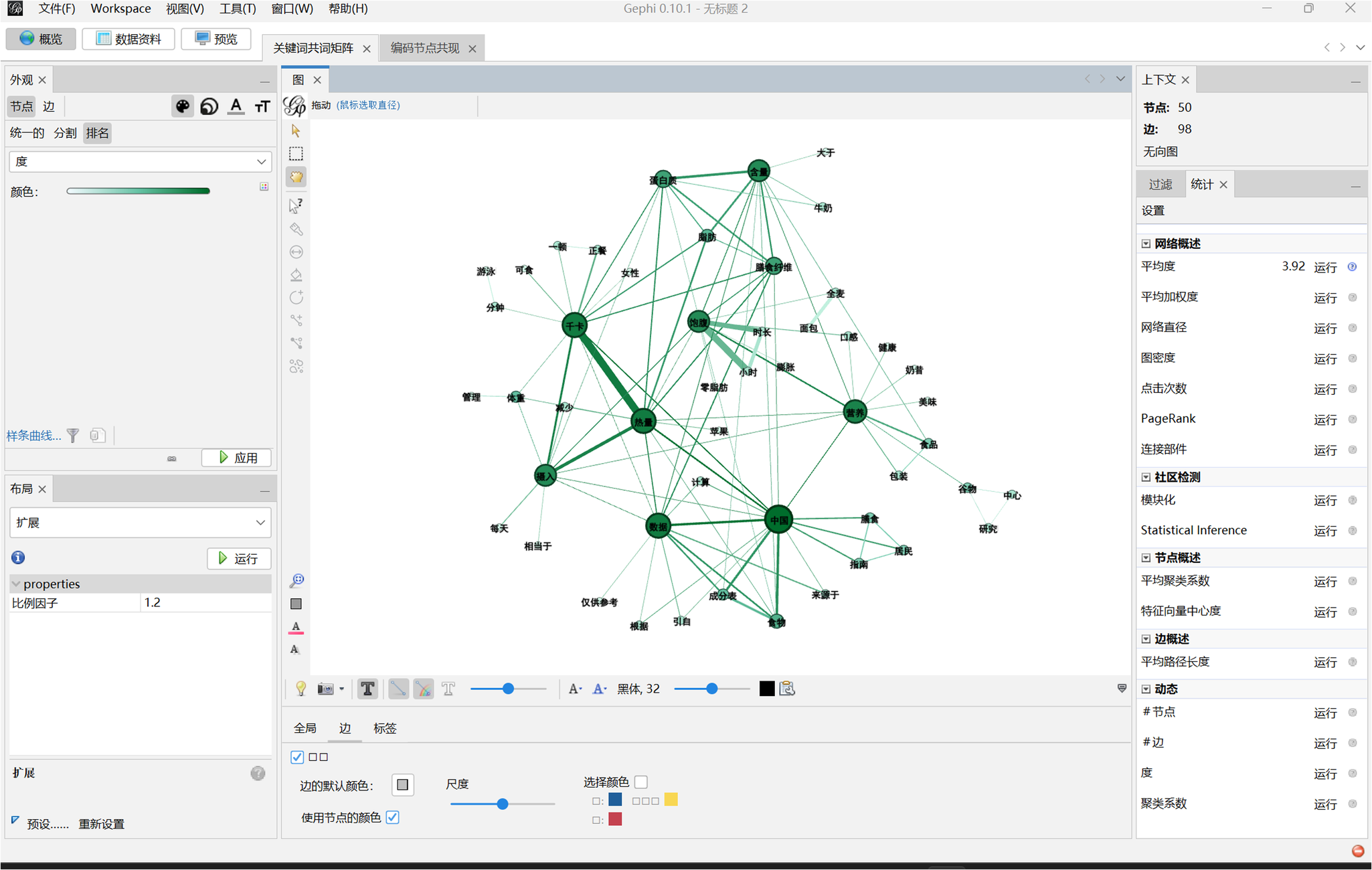Click the center on graph magnifier icon

296,580
